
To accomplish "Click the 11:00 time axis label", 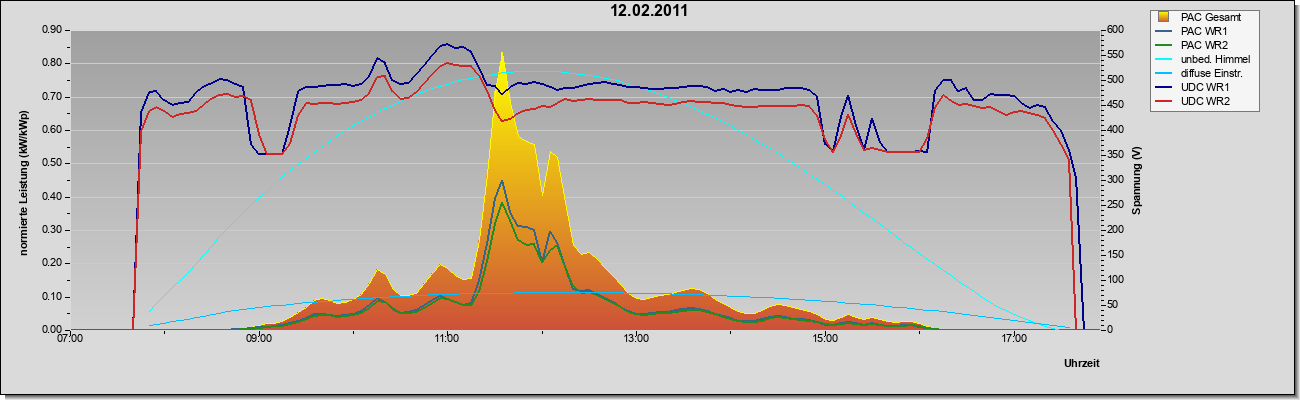I will [447, 340].
